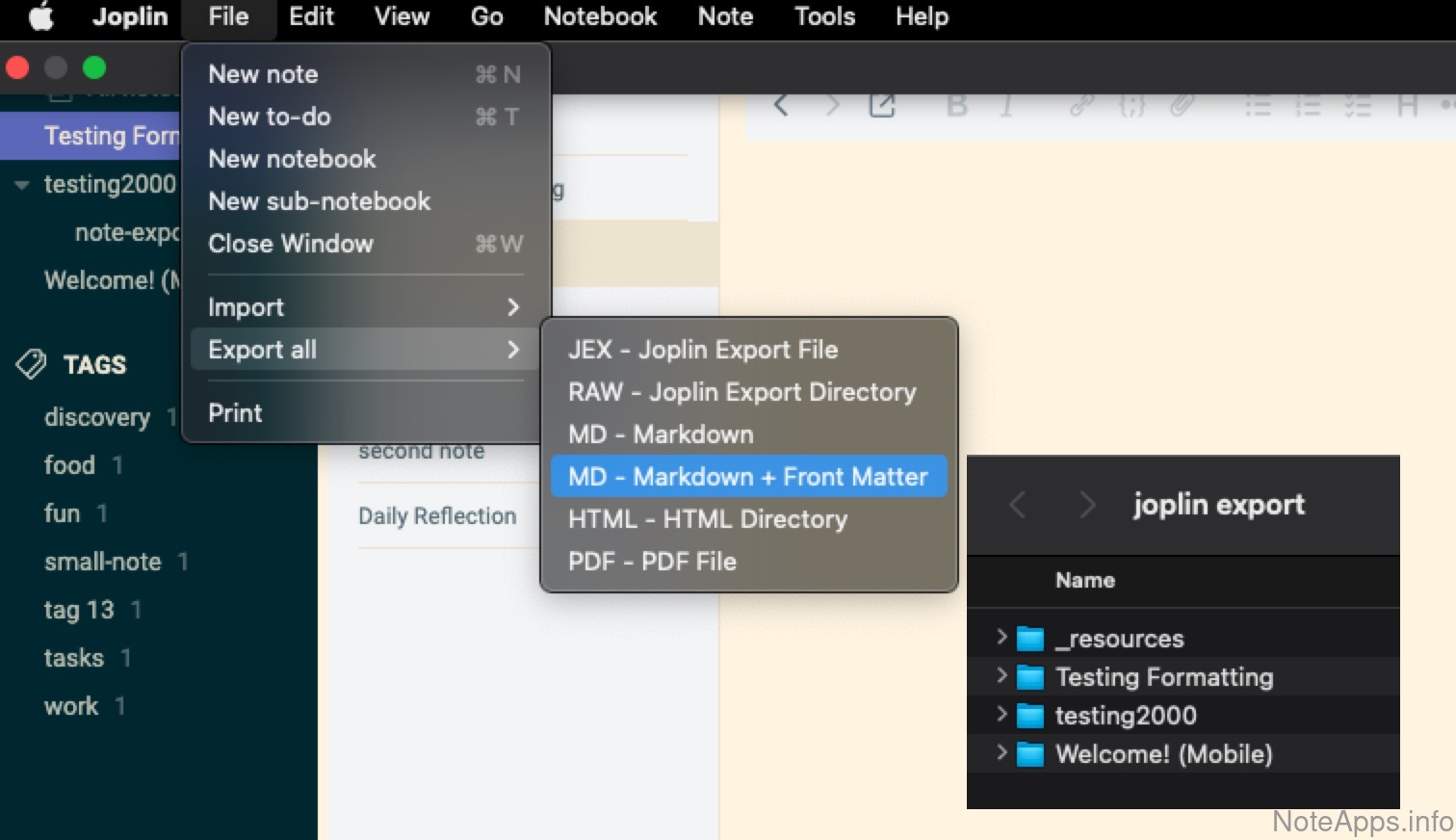
Task: Open the Tools menu in menu bar
Action: coord(824,17)
